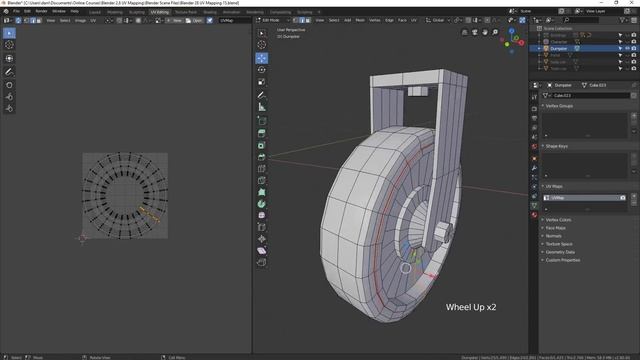Screen dimensions: 640x360
Task: Select the UV editor Relax tool
Action: (x=9, y=97)
